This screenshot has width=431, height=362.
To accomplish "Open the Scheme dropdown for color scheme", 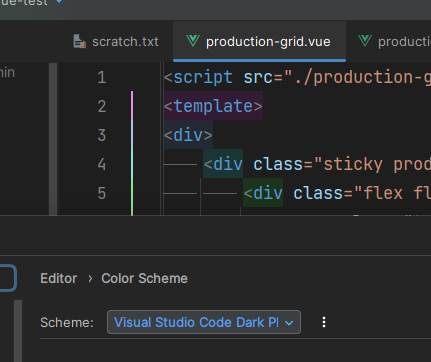I will pyautogui.click(x=204, y=322).
